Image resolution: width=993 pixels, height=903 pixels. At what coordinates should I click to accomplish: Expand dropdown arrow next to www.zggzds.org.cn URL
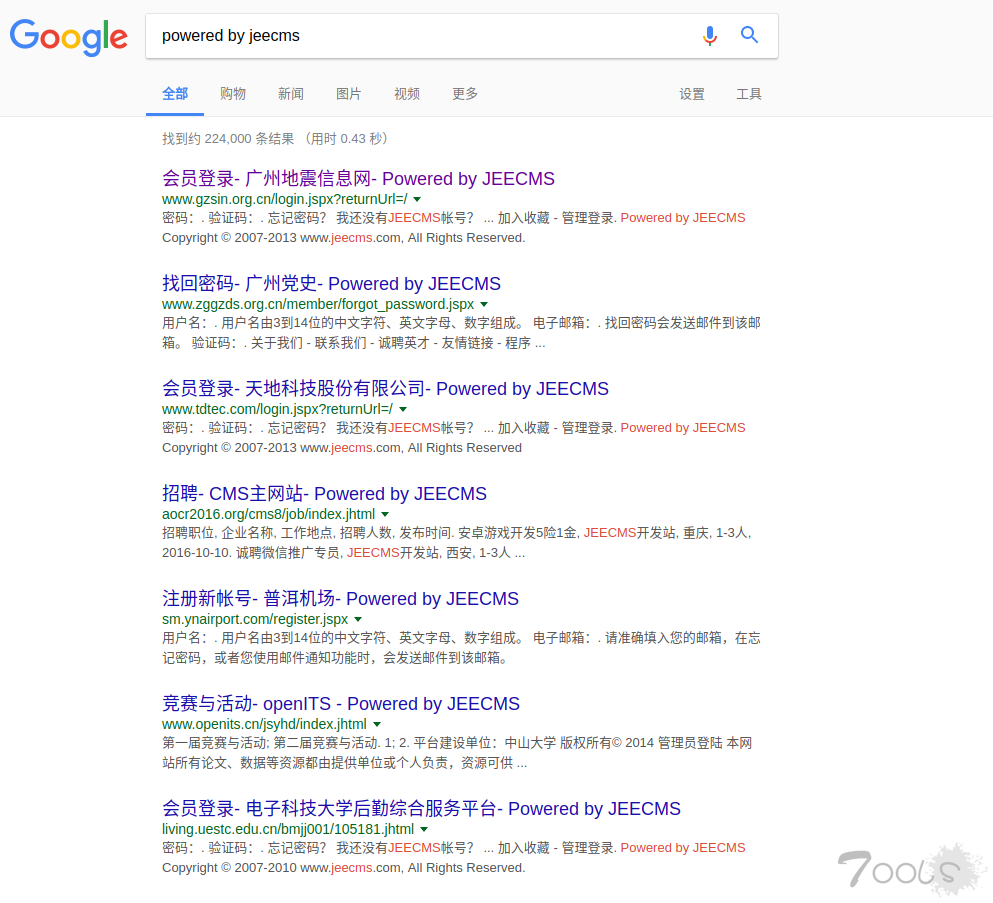pos(484,305)
